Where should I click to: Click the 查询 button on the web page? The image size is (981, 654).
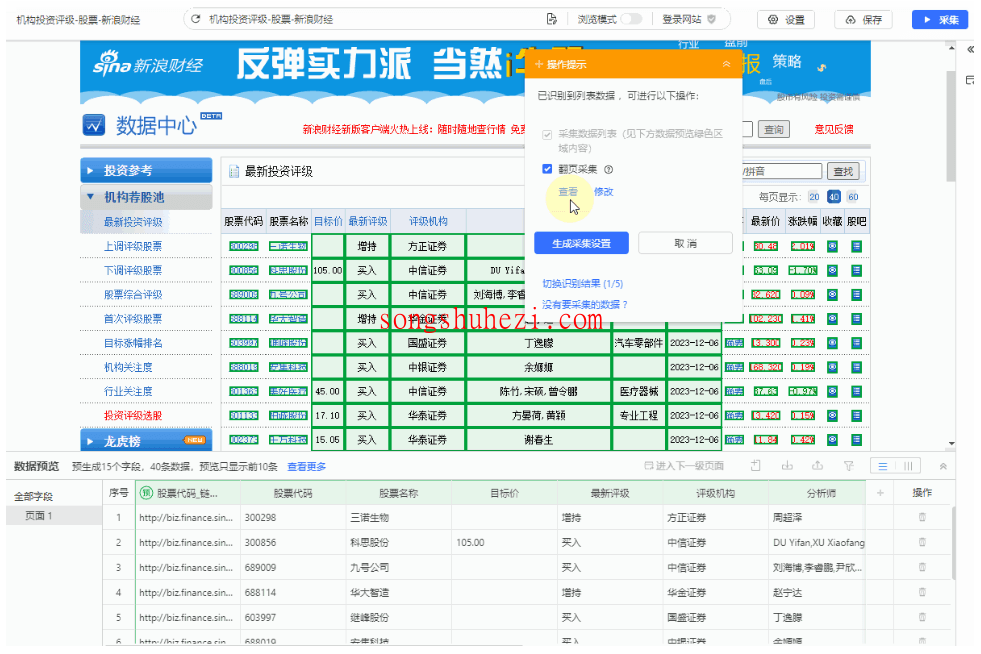point(773,130)
